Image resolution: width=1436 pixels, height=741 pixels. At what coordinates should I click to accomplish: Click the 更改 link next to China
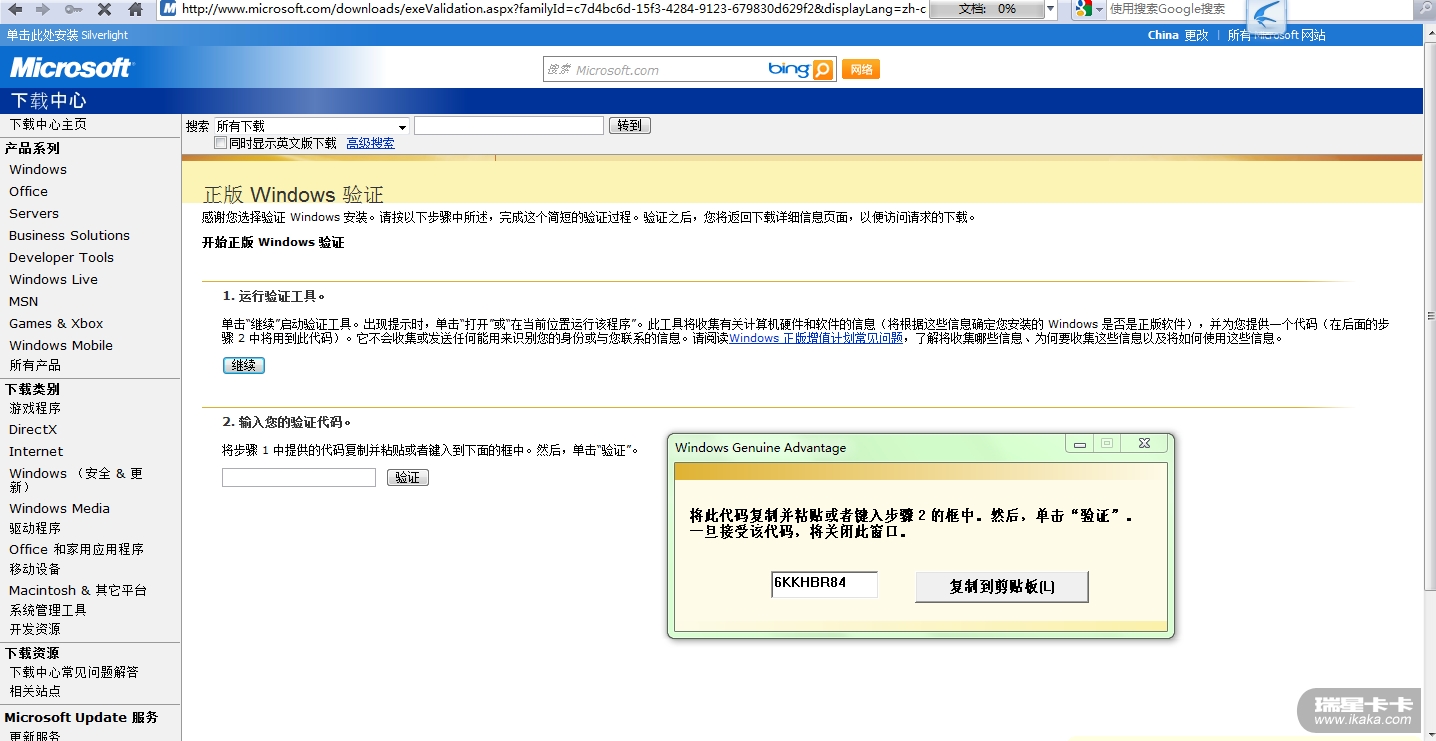point(1196,35)
